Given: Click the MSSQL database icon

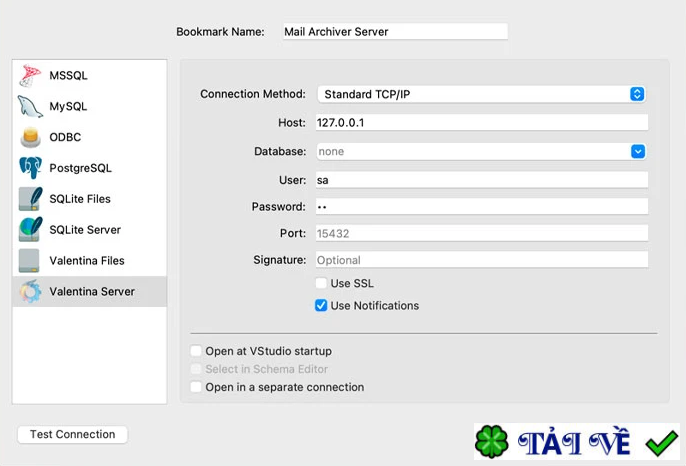Looking at the screenshot, I should tap(30, 76).
